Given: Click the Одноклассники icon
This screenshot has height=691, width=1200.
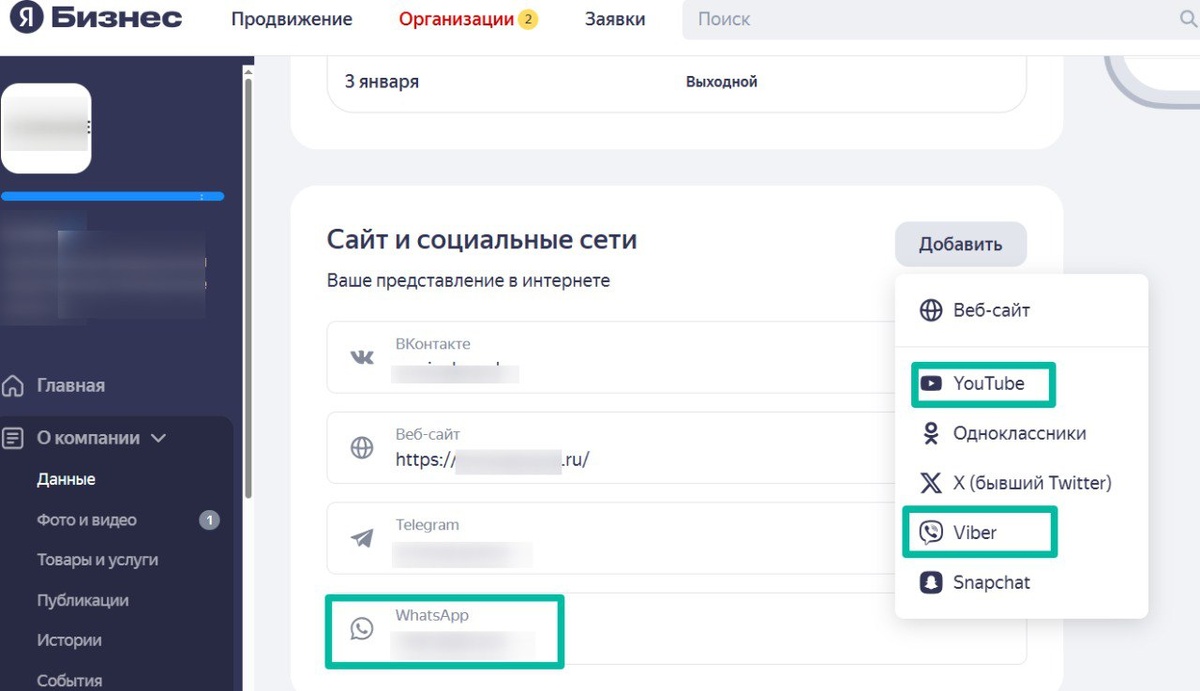Looking at the screenshot, I should pos(931,434).
